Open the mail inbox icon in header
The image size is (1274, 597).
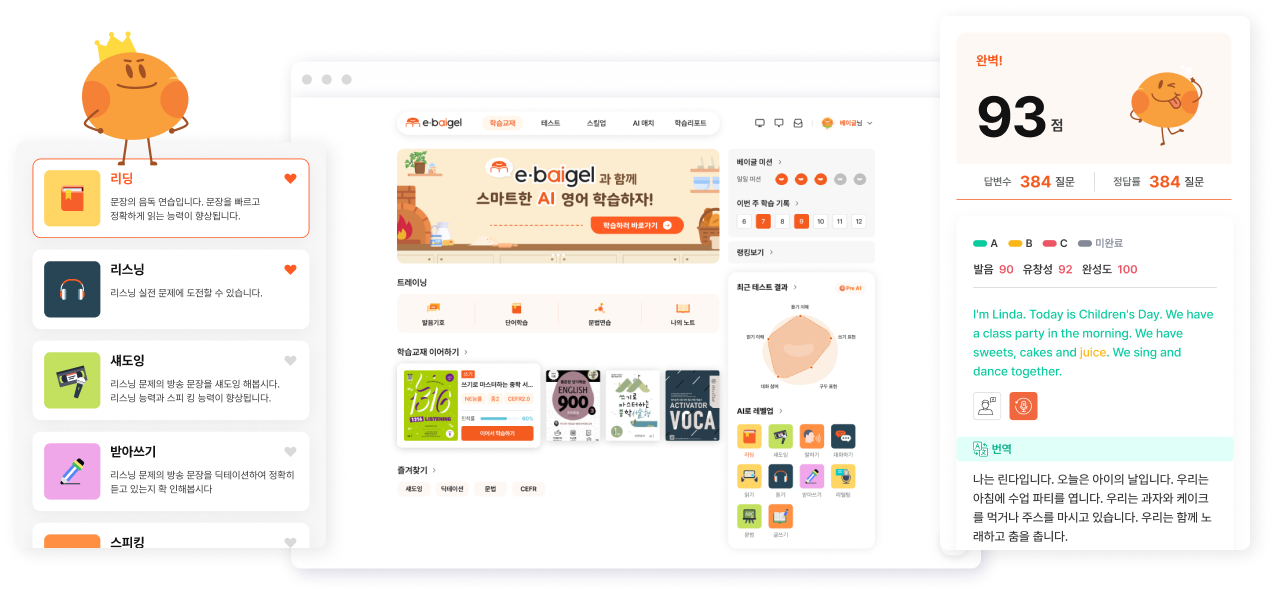pyautogui.click(x=798, y=123)
